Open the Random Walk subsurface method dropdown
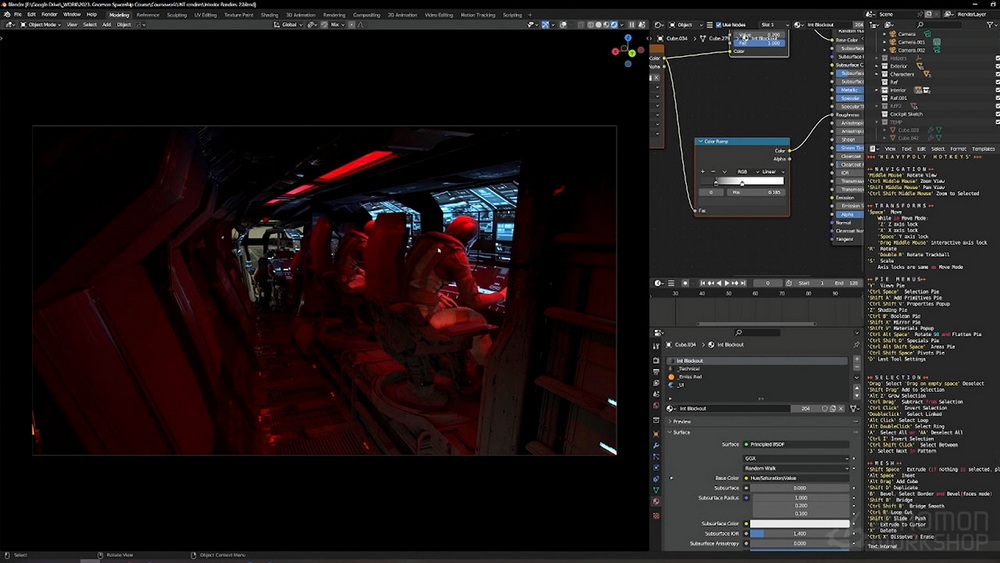Image resolution: width=1000 pixels, height=563 pixels. click(x=797, y=468)
